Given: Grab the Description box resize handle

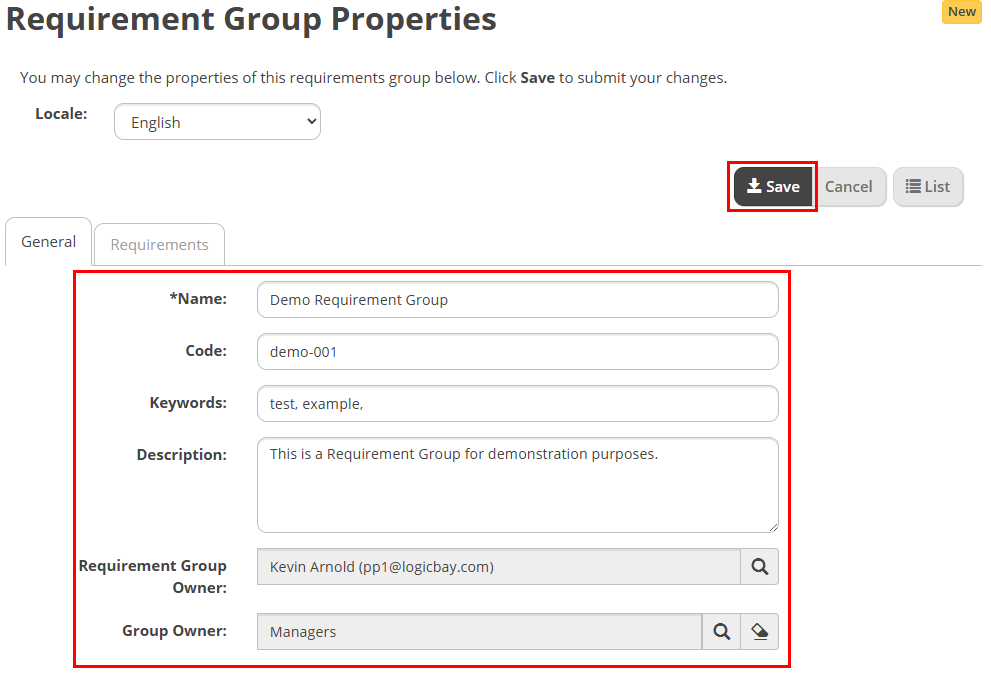Looking at the screenshot, I should click(x=772, y=526).
